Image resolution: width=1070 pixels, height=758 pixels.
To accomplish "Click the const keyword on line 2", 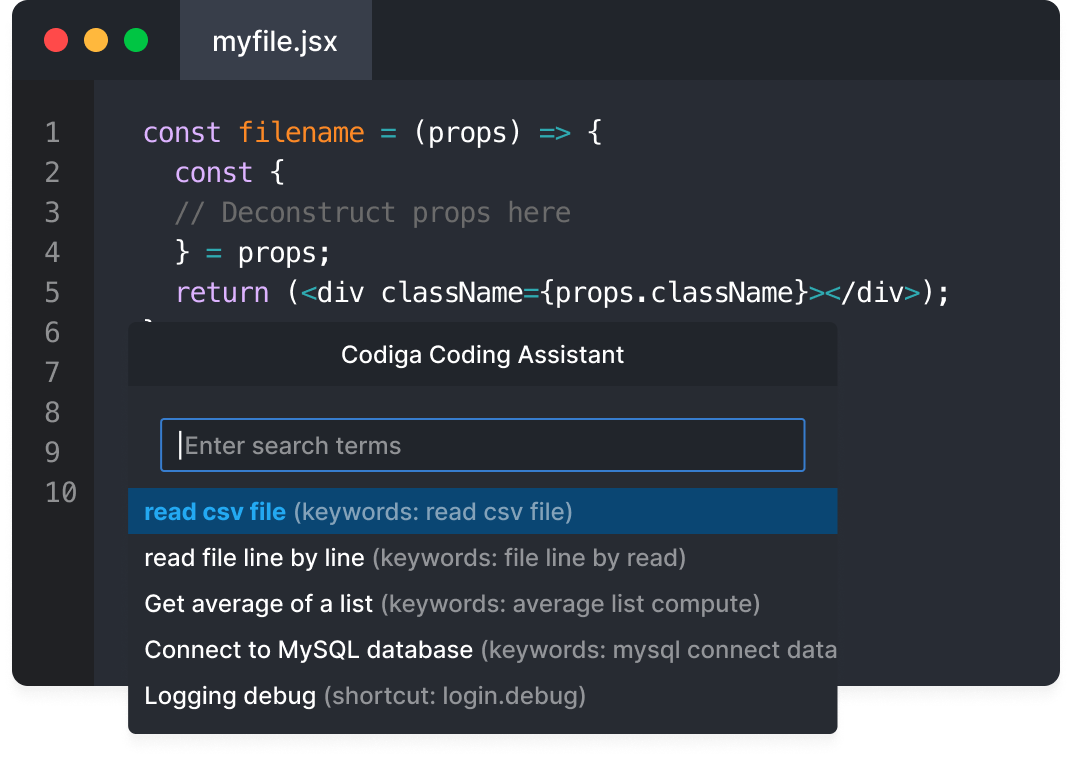I will click(x=214, y=173).
